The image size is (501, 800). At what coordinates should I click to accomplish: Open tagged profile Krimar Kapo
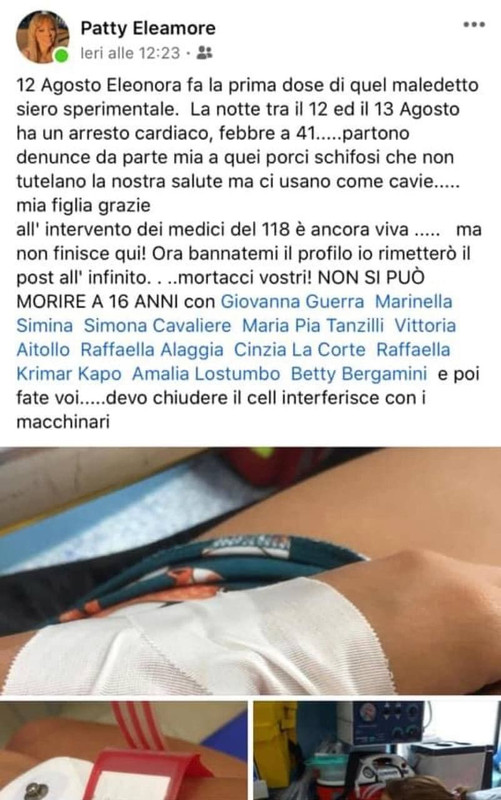tap(69, 373)
